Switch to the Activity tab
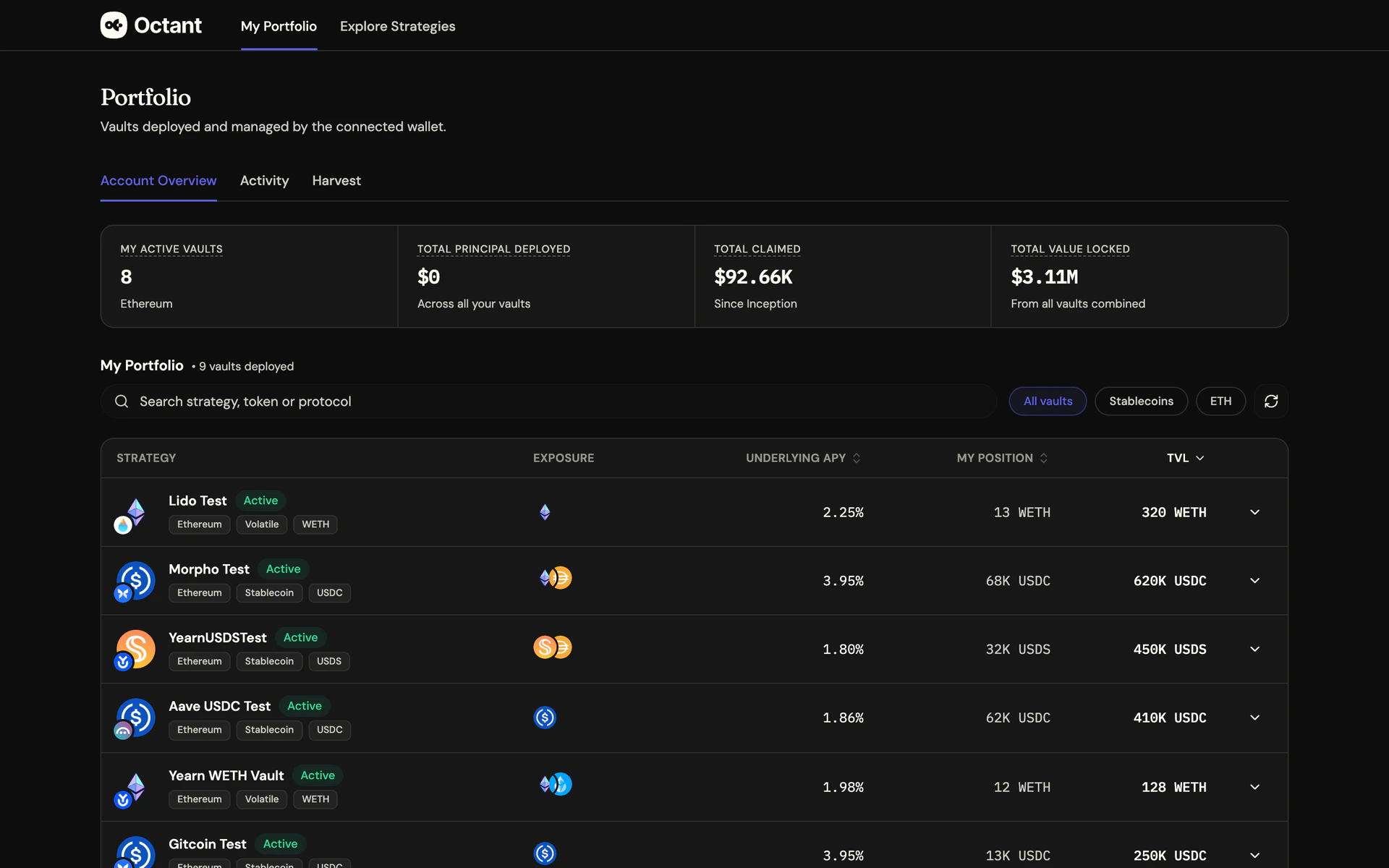This screenshot has width=1389, height=868. tap(264, 181)
